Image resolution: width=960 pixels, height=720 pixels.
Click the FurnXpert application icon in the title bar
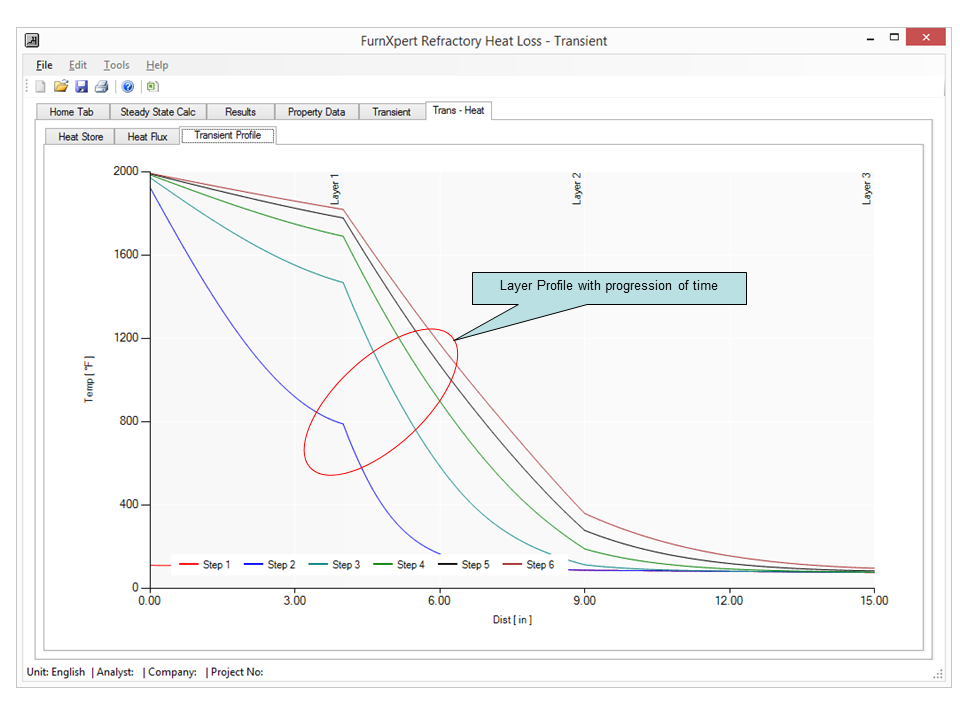[32, 40]
